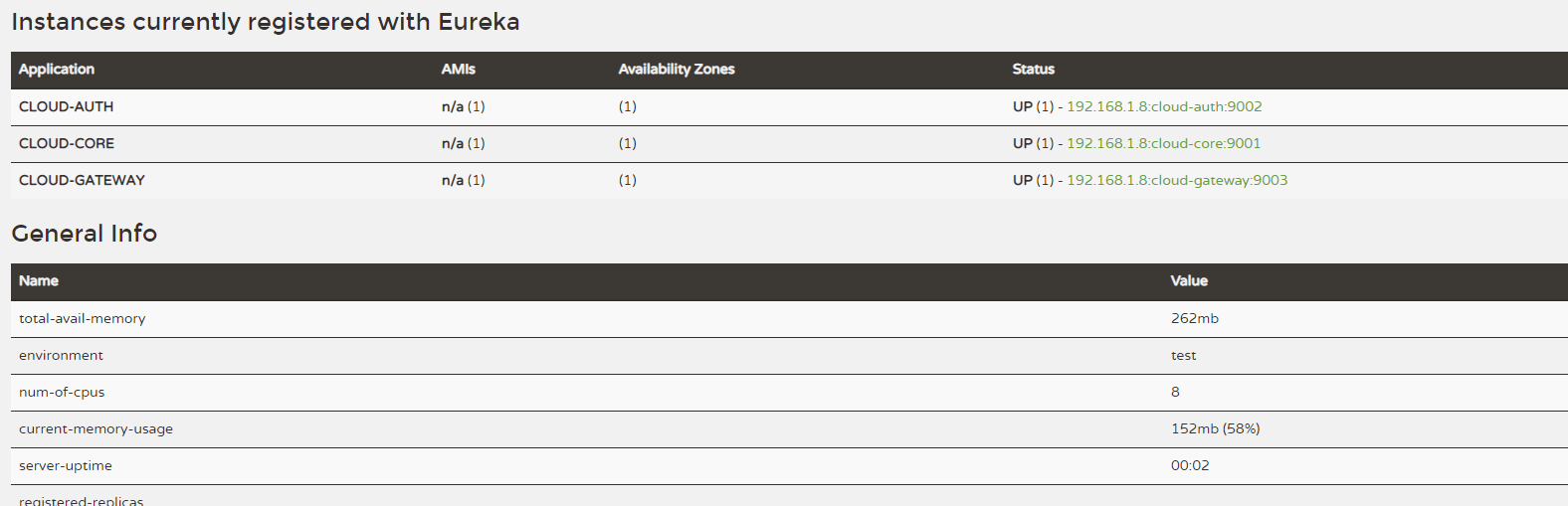Select the total-avail-memory row name
Image resolution: width=1568 pixels, height=506 pixels.
[x=83, y=318]
